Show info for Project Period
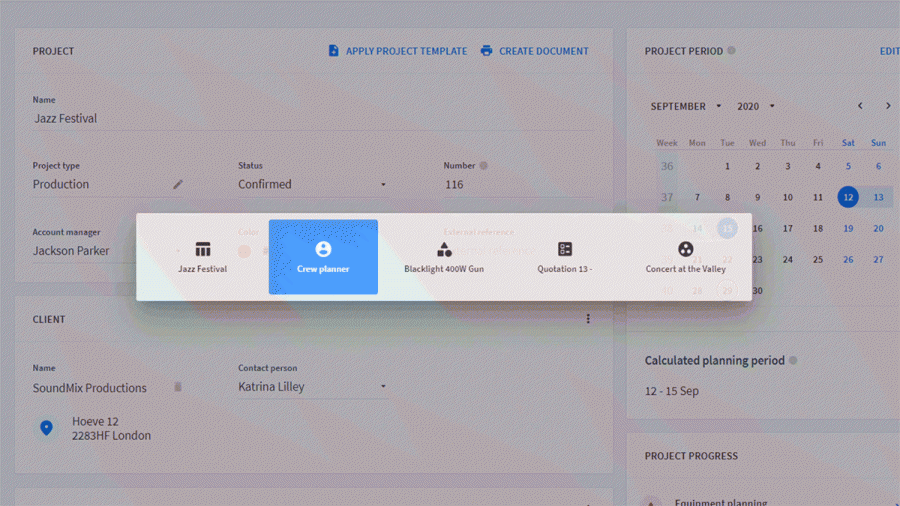900x506 pixels. click(731, 50)
